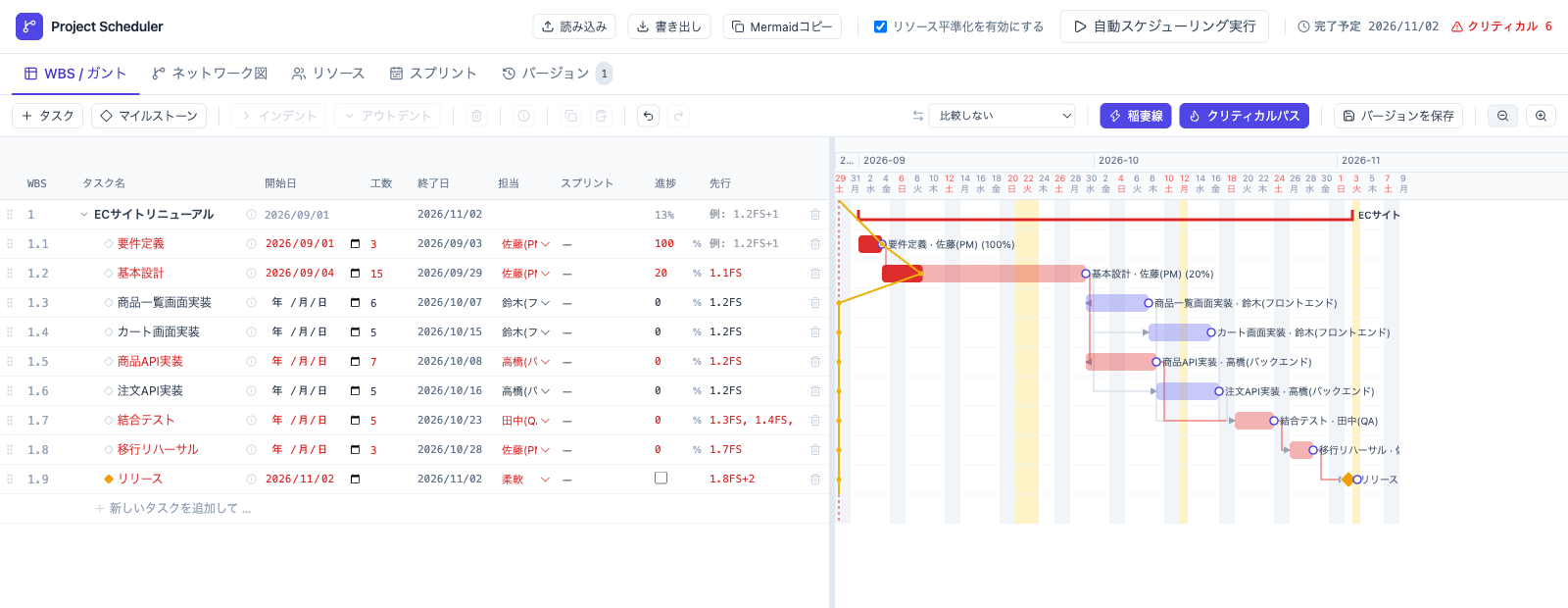This screenshot has width=1568, height=608.
Task: Open the スプリント tab
Action: tap(433, 74)
